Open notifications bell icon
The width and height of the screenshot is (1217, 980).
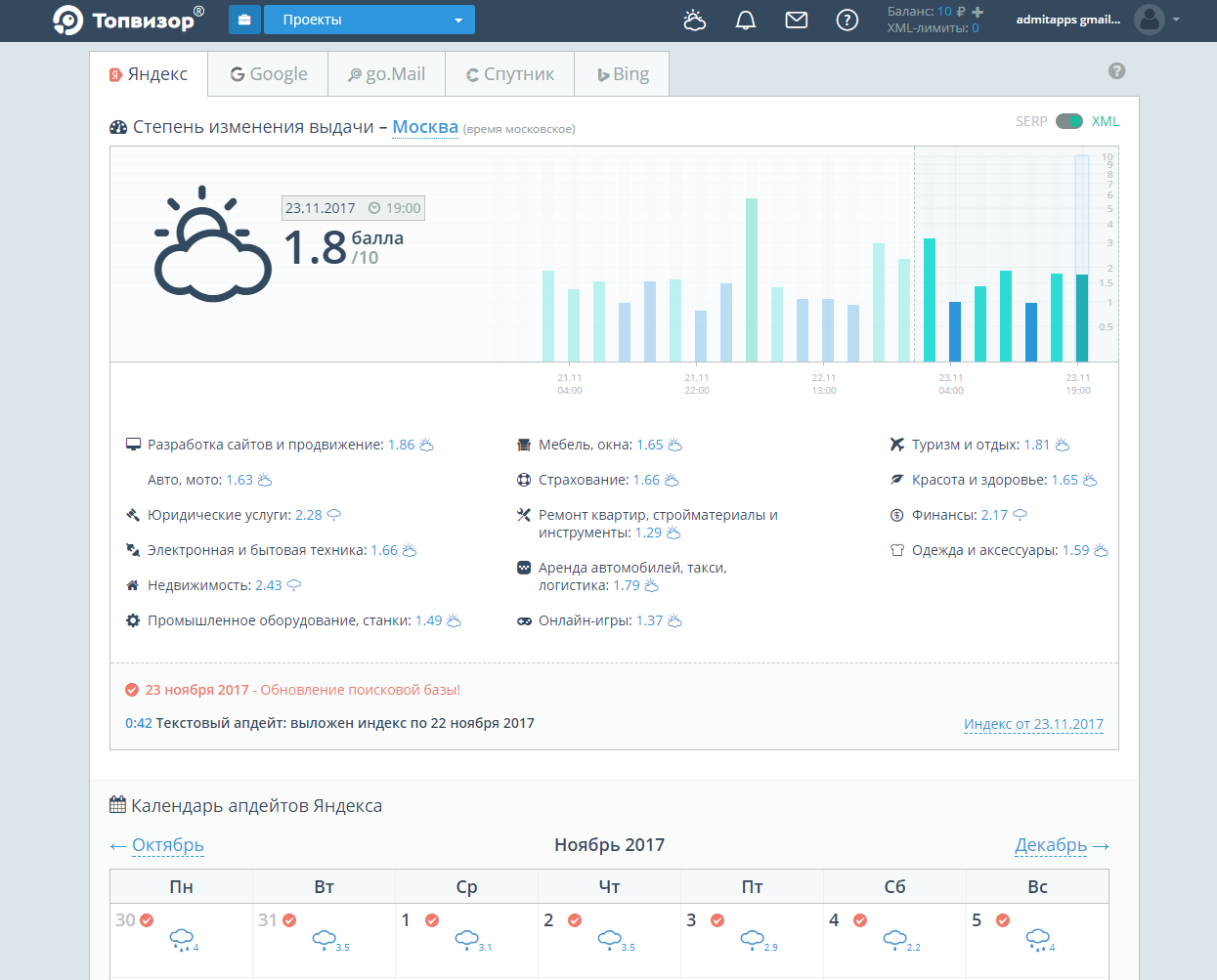pos(746,21)
